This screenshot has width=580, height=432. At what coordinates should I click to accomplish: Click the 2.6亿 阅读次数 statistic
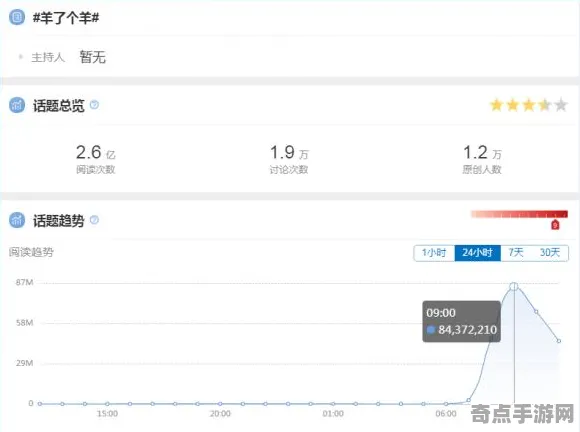point(96,159)
